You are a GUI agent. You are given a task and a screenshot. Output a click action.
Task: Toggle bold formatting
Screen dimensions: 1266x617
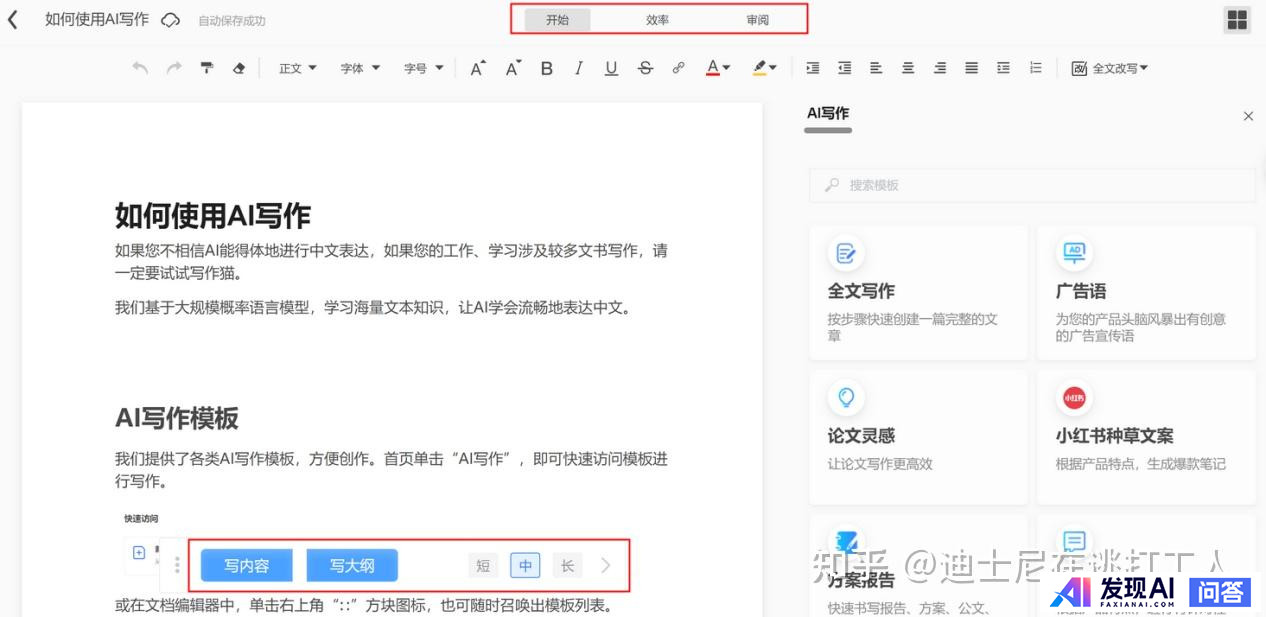click(x=546, y=68)
